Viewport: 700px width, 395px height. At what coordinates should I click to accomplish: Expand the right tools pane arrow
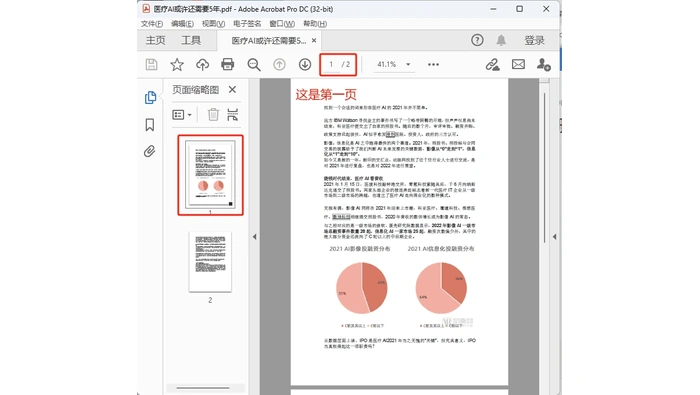[x=554, y=237]
